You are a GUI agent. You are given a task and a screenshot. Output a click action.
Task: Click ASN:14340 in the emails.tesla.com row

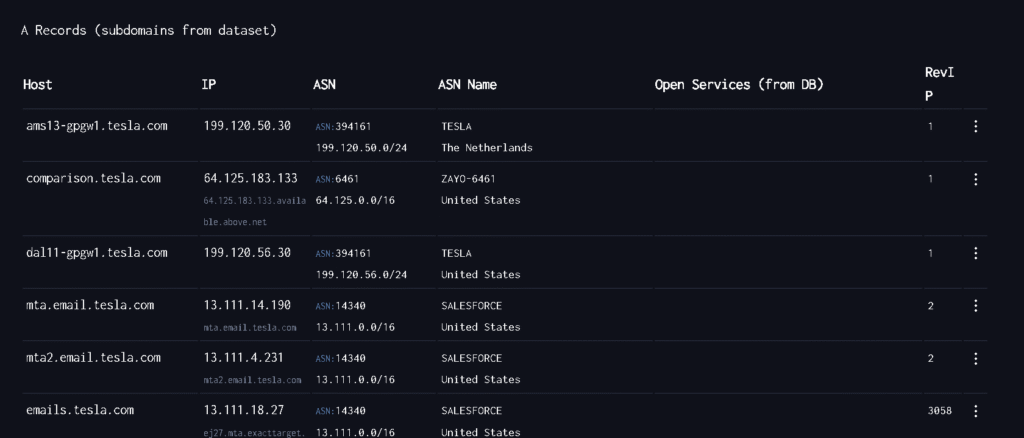pos(340,411)
